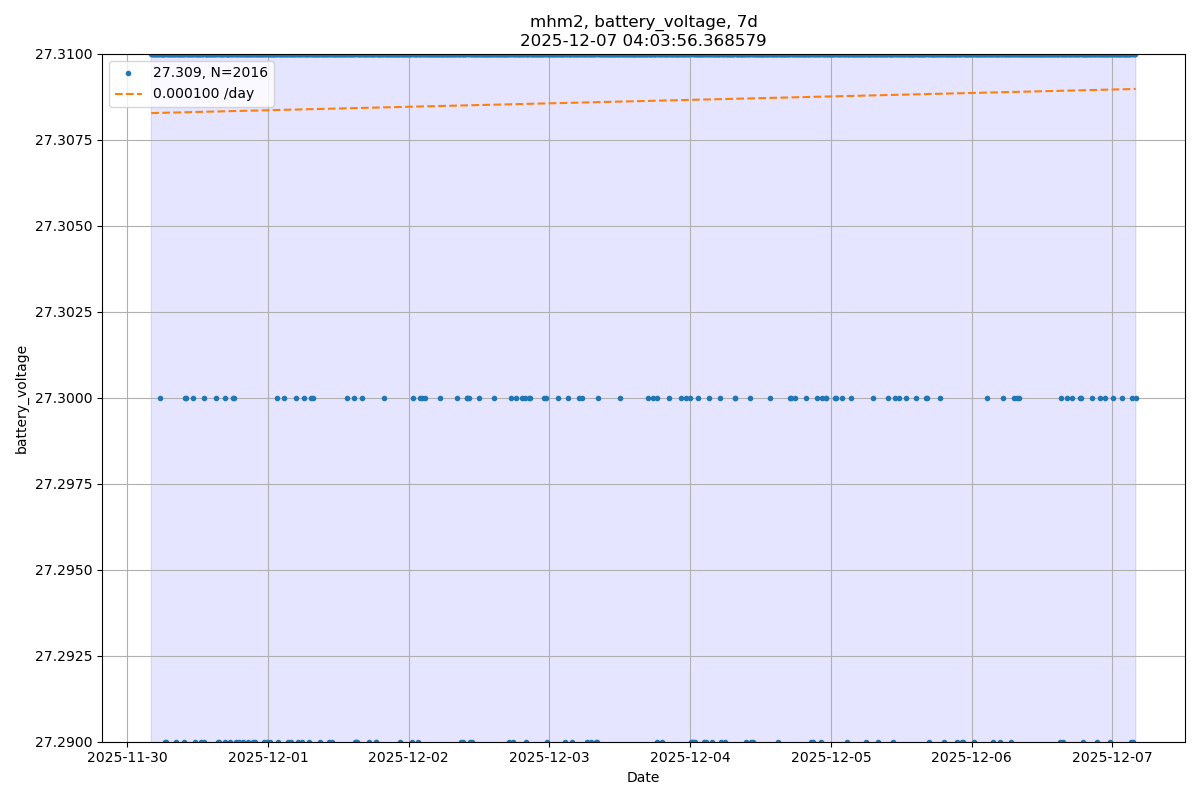
Task: Click the orange dashed trend line in the plot
Action: 643,101
